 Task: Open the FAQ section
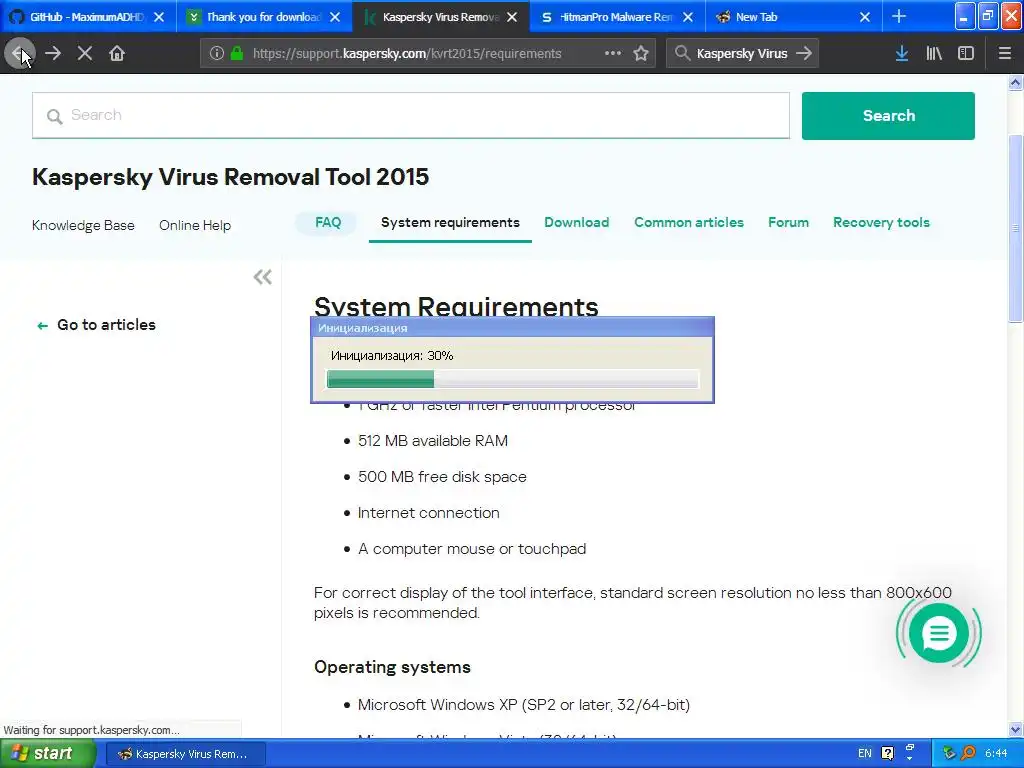[328, 223]
